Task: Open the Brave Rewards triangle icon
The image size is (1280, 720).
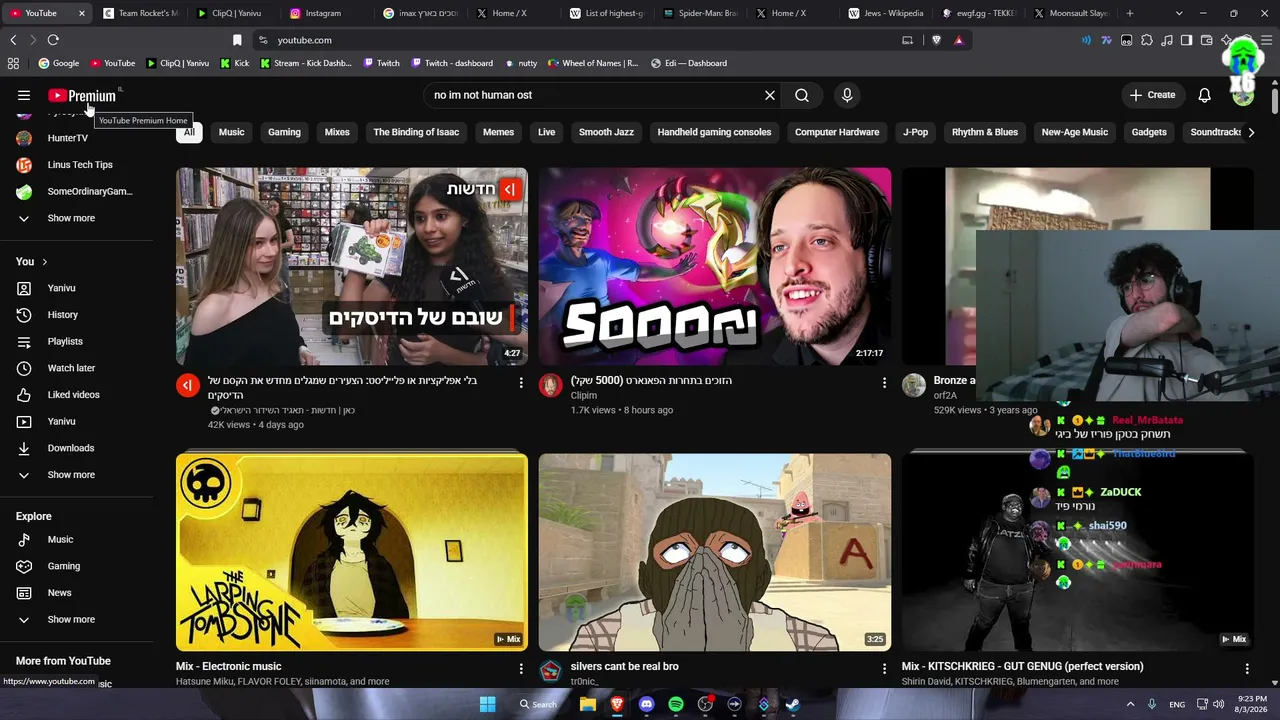Action: coord(959,40)
